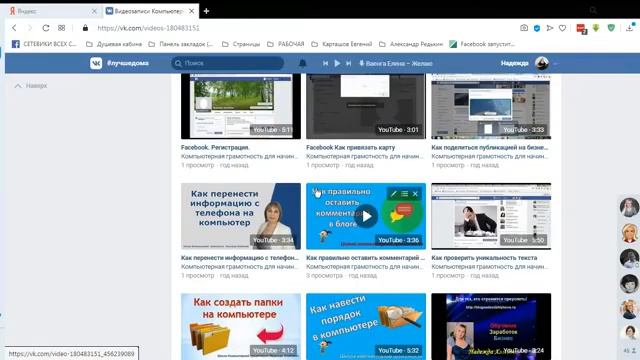This screenshot has width=640, height=360.
Task: Play Как правильно оставить комментарий video
Action: [x=366, y=216]
